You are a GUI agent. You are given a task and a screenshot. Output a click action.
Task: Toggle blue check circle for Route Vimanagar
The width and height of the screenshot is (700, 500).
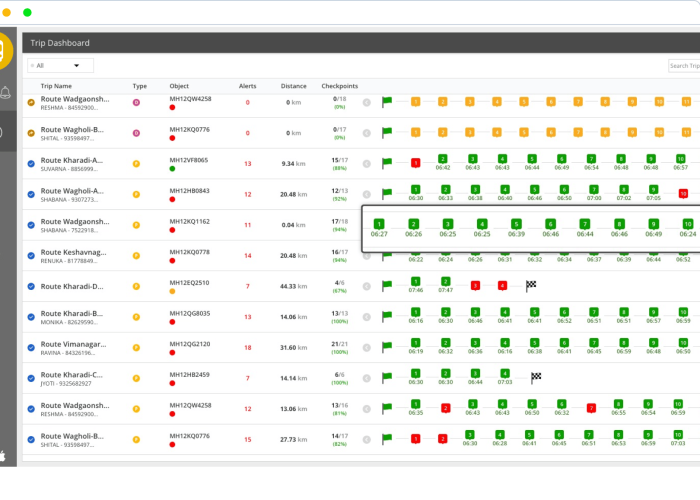tap(31, 346)
